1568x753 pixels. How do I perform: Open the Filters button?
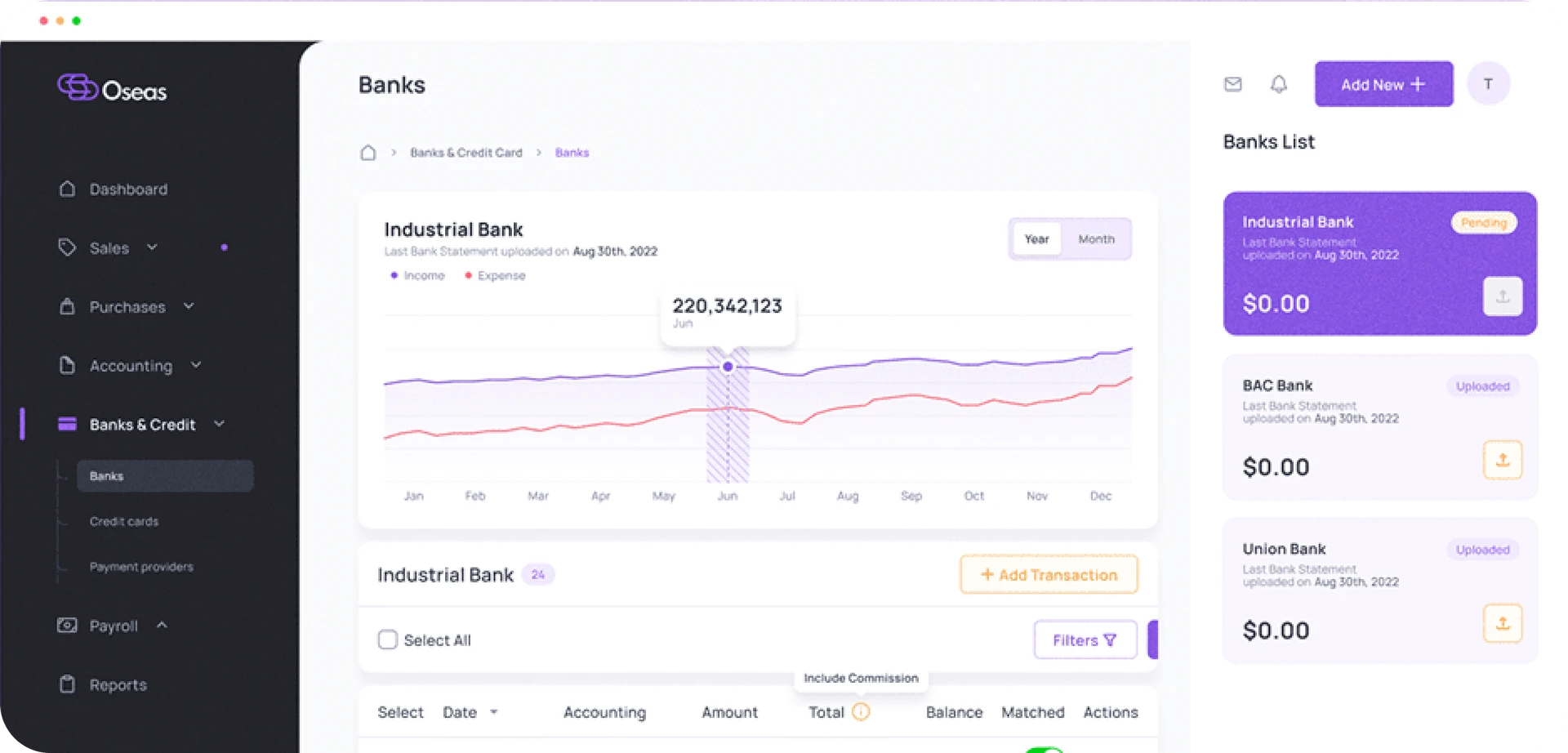(1085, 640)
